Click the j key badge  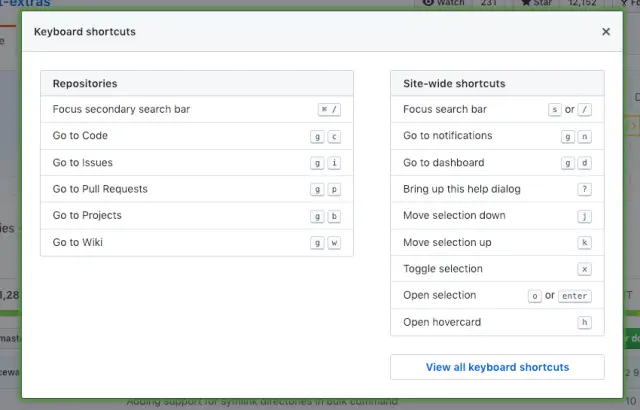[x=584, y=216]
